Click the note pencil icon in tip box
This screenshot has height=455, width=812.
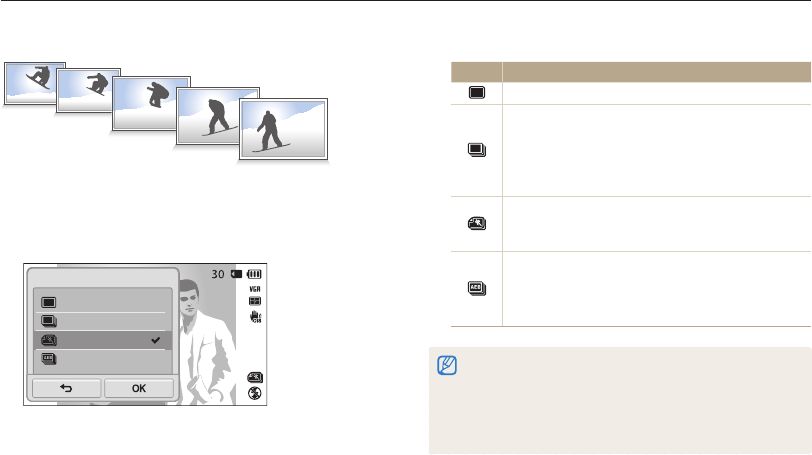point(447,365)
